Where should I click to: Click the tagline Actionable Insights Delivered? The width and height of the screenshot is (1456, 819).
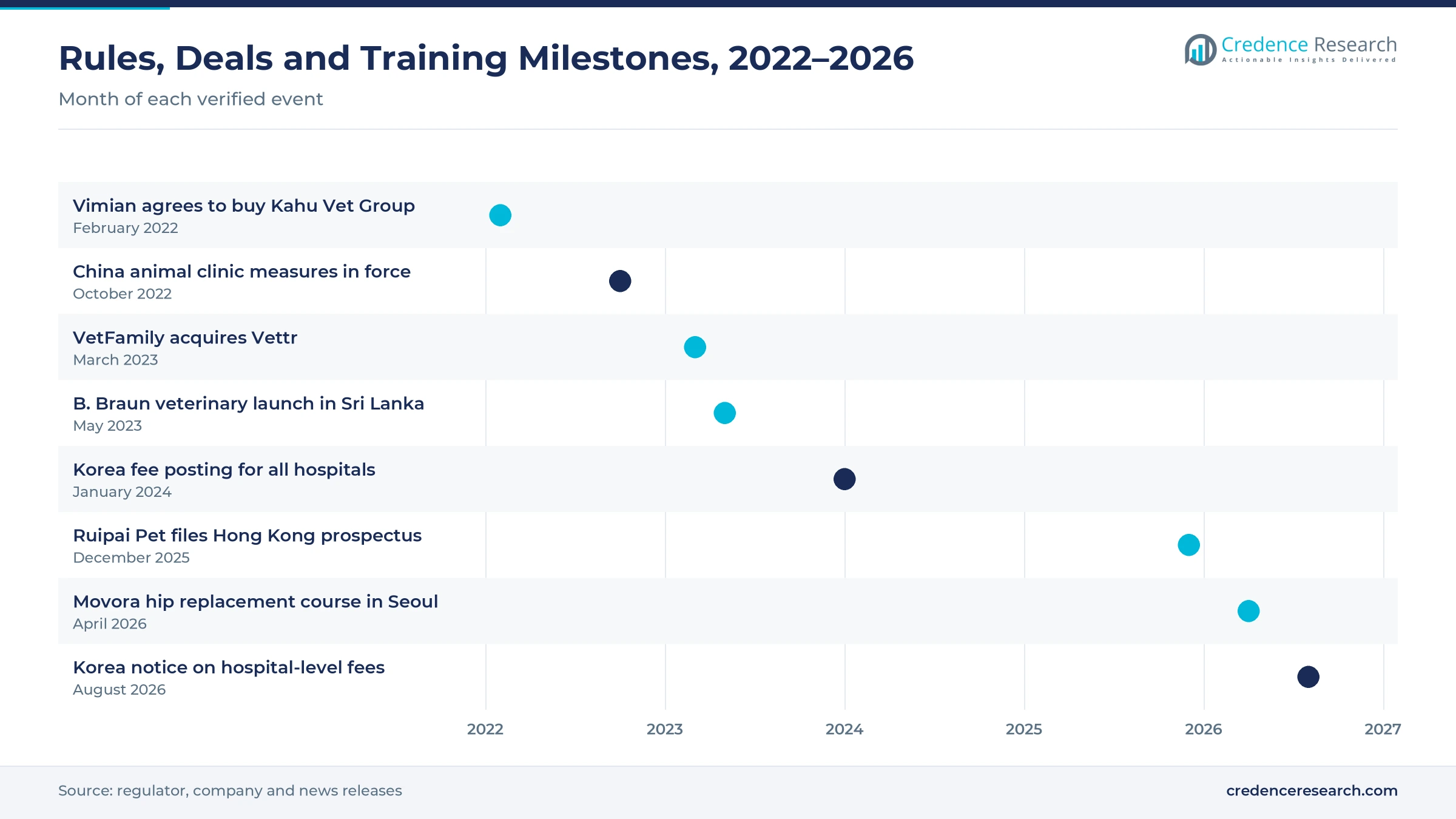pyautogui.click(x=1309, y=60)
